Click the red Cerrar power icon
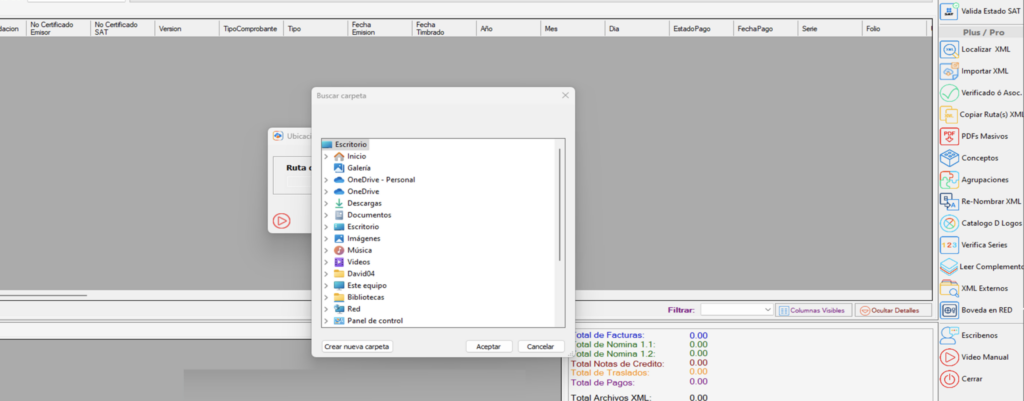The height and width of the screenshot is (401, 1024). coord(949,379)
